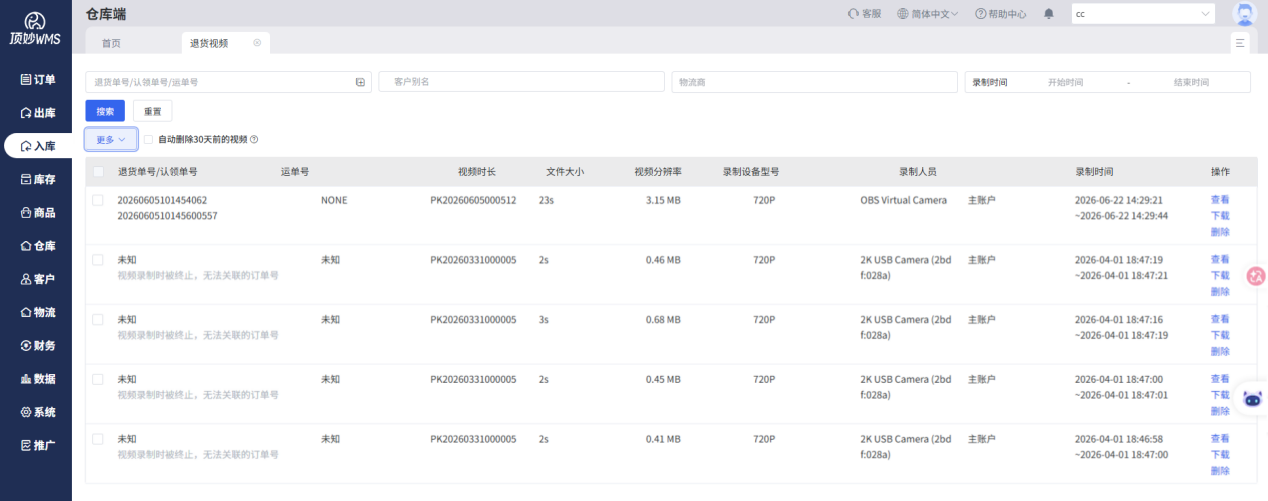This screenshot has height=501, width=1268.
Task: Click the 文件大小 column header
Action: 565,172
